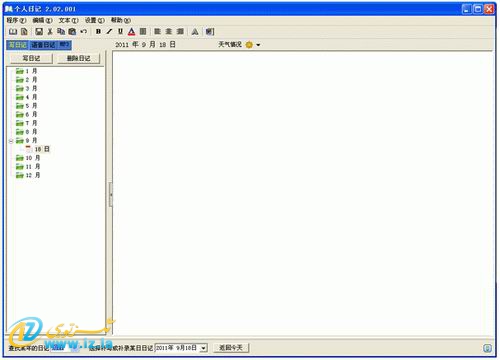Click the Paste clipboard icon
This screenshot has height=360, width=500.
72,32
